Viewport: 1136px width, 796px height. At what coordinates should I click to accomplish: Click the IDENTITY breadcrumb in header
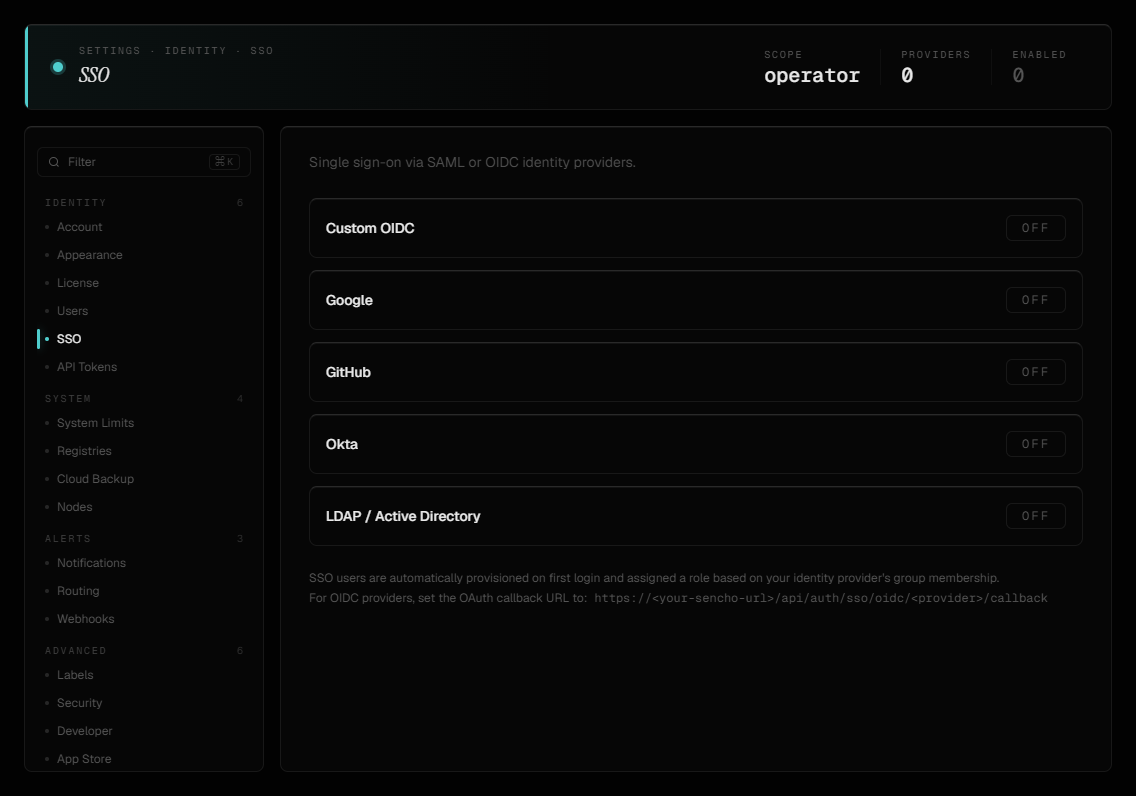coord(196,51)
